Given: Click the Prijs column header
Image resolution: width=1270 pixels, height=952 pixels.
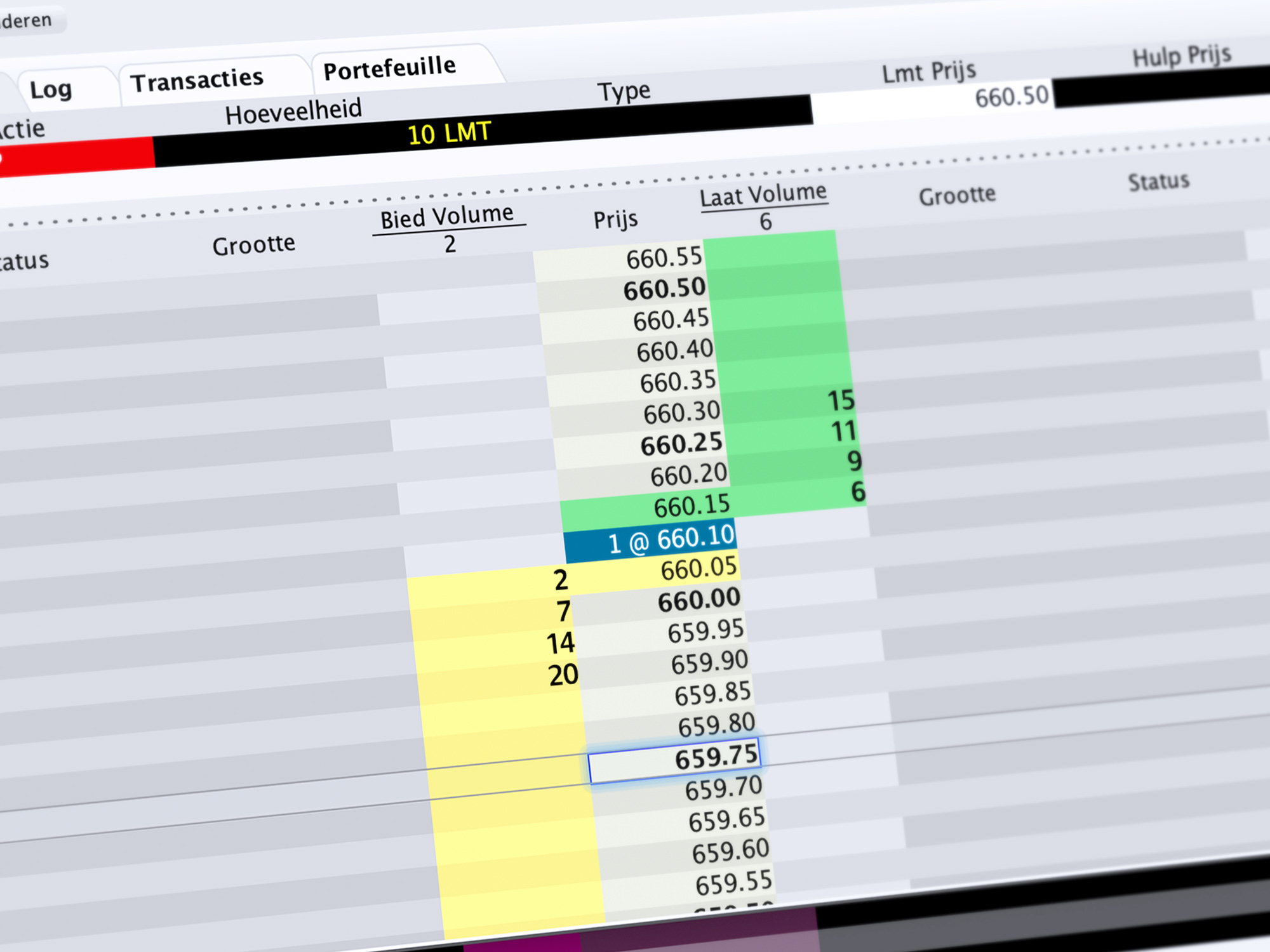Looking at the screenshot, I should pos(615,220).
